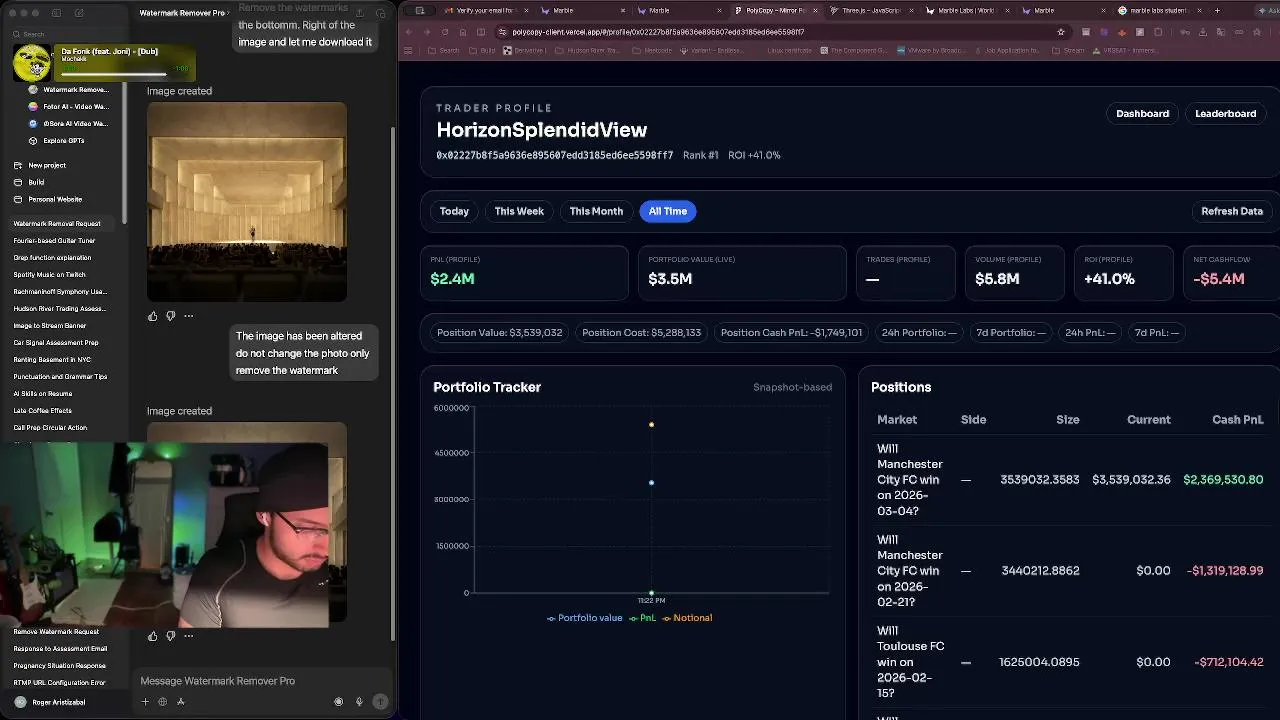
Task: Open Fotor AI Video GPT in sidebar
Action: tap(68, 107)
